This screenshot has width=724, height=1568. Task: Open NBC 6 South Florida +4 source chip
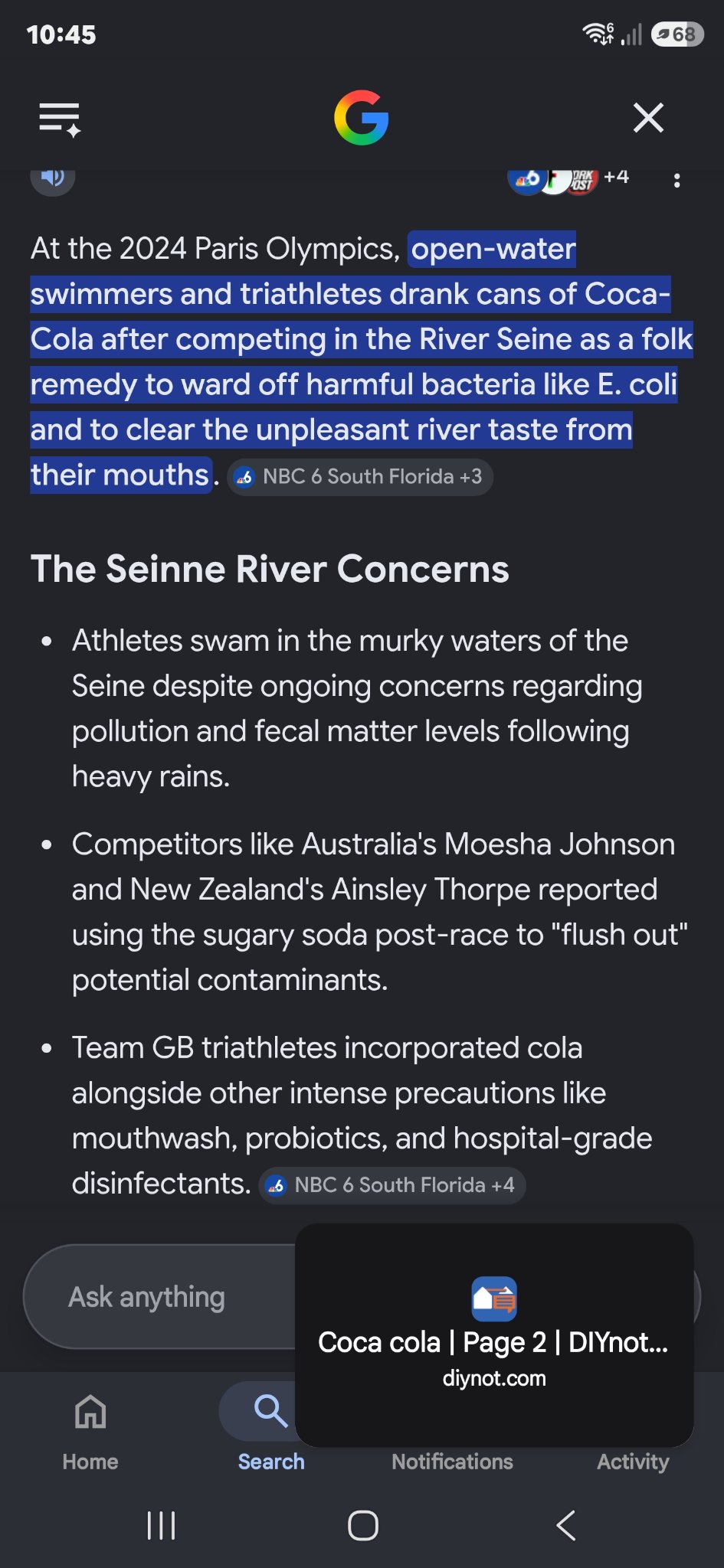point(392,1185)
